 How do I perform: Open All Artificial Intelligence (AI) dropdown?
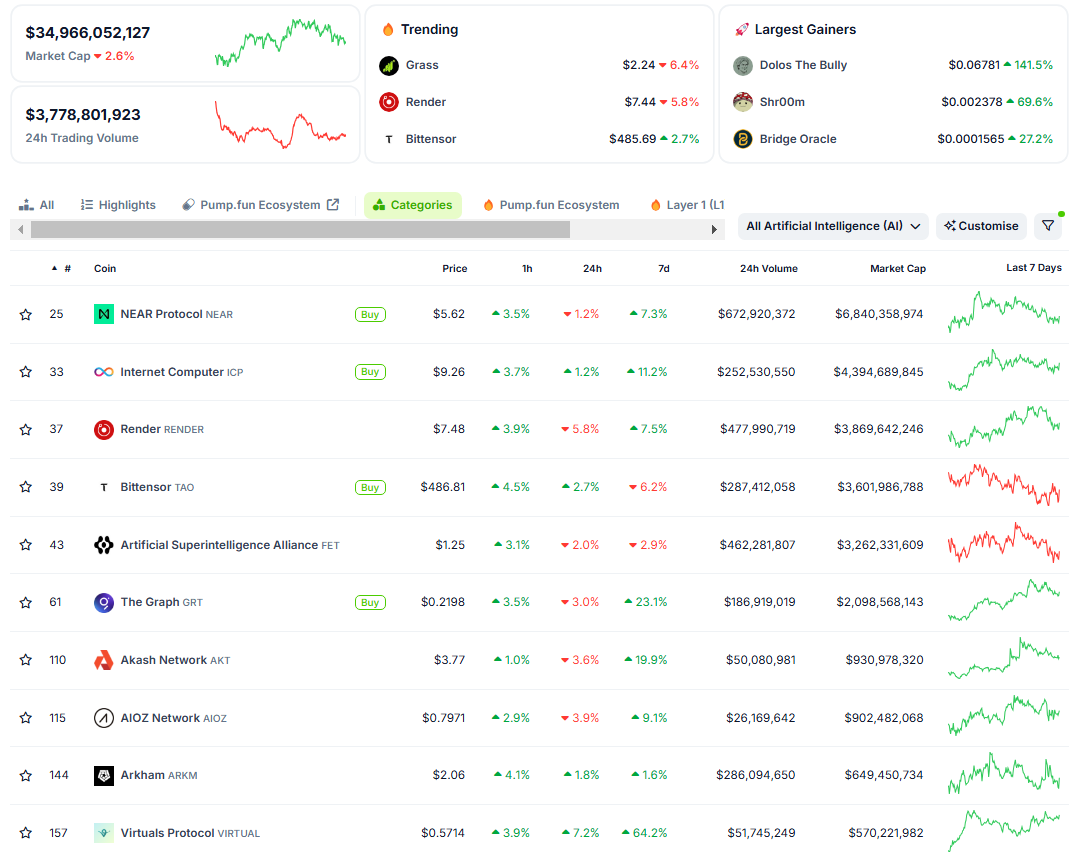[x=833, y=226]
